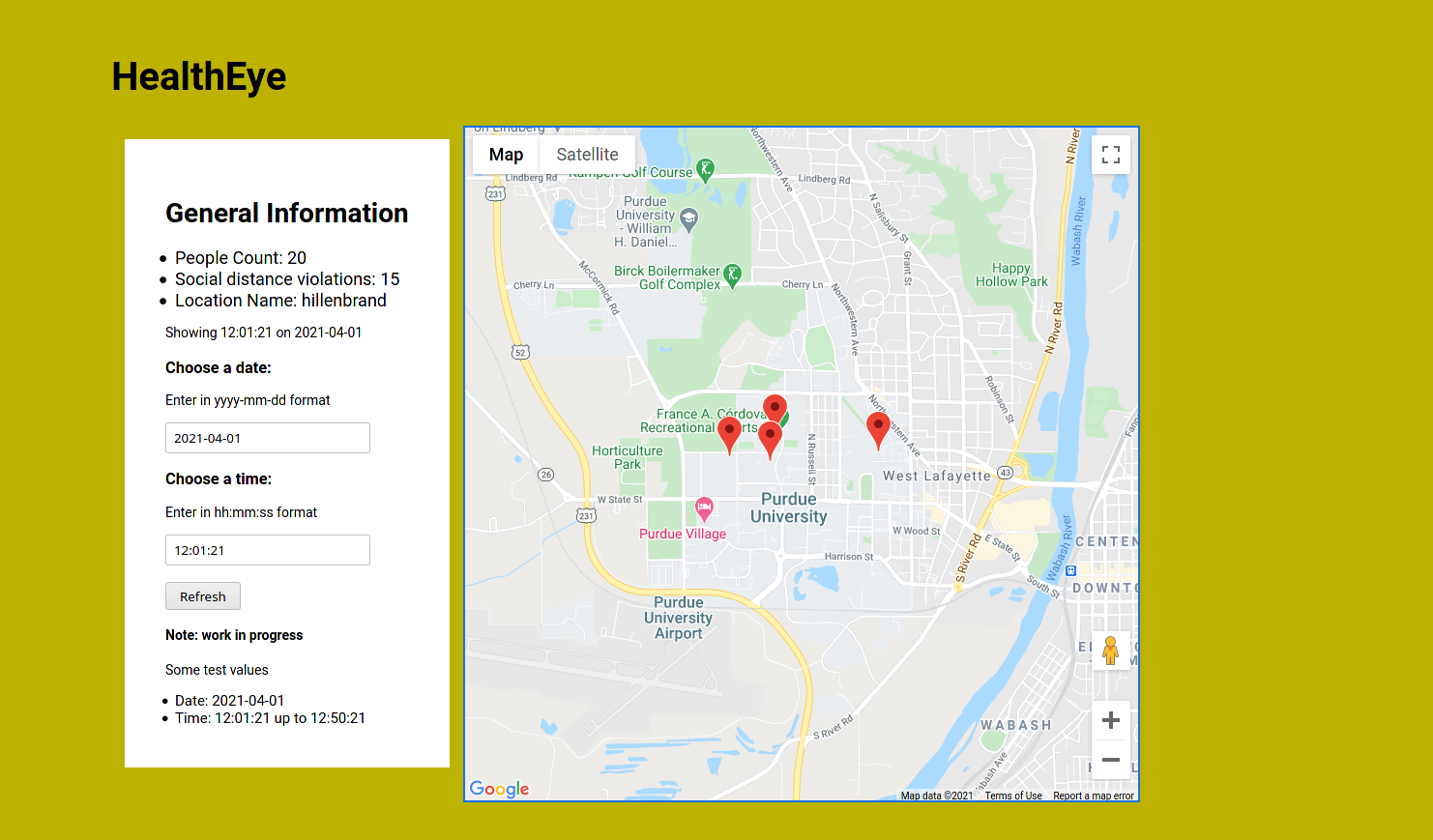Screen dimensions: 1433x840
Task: Select the red marker left of Córdova Recreational
Action: (x=730, y=435)
